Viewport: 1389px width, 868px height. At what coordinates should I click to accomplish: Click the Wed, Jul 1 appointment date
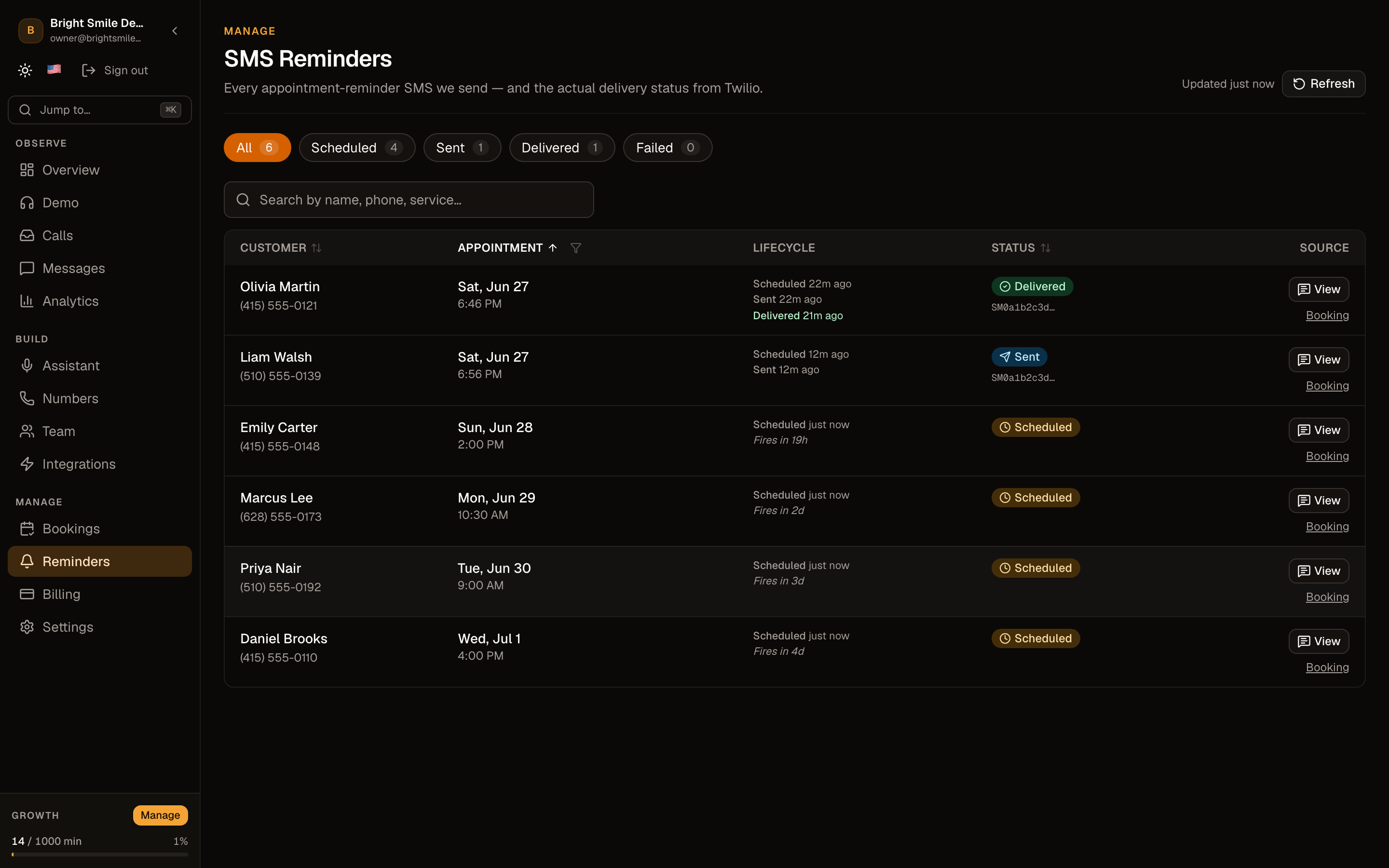(489, 639)
